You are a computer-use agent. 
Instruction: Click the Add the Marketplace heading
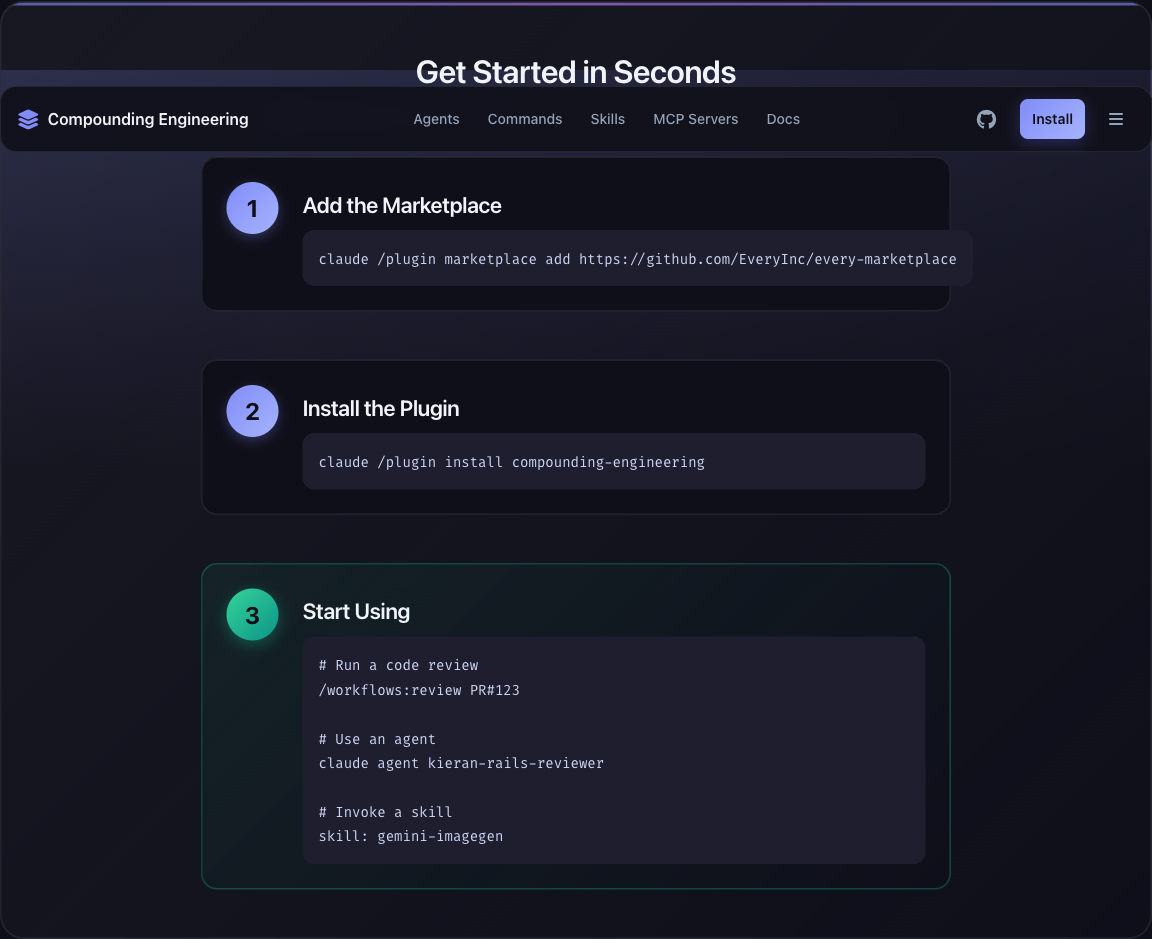pos(402,206)
